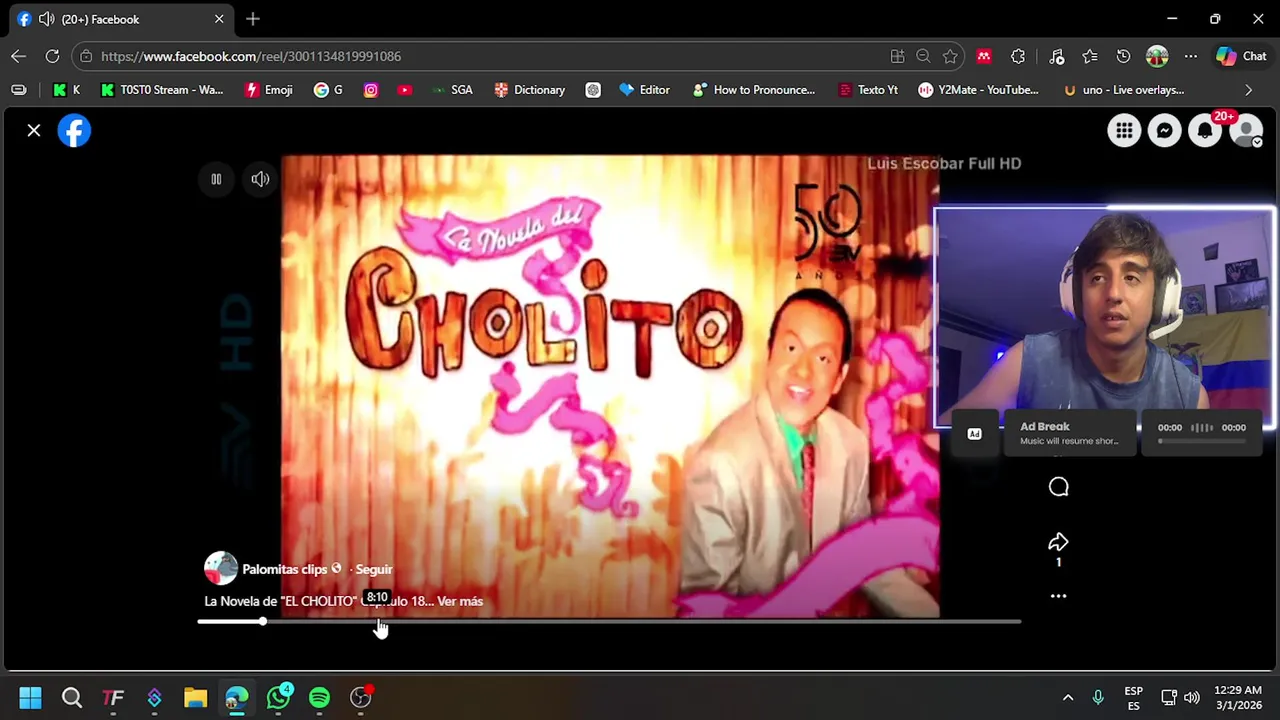Image resolution: width=1280 pixels, height=720 pixels.
Task: Open the How to Pronounce bookmark
Action: pos(754,90)
